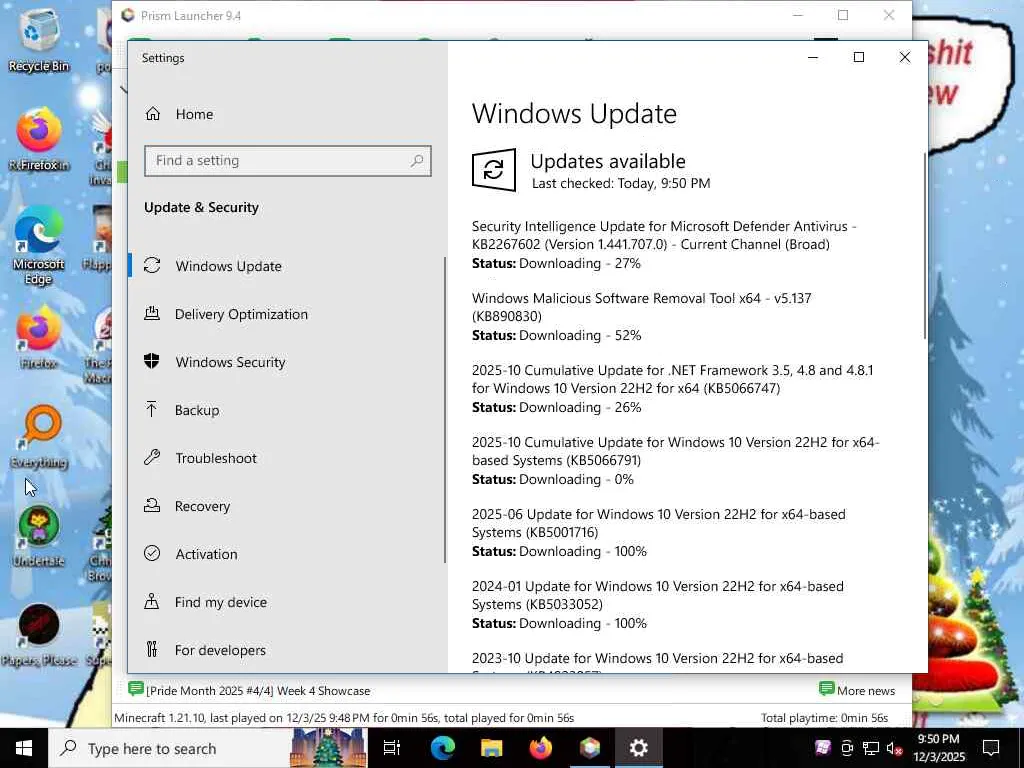Click the Windows Security shield icon
The image size is (1024, 768).
152,361
